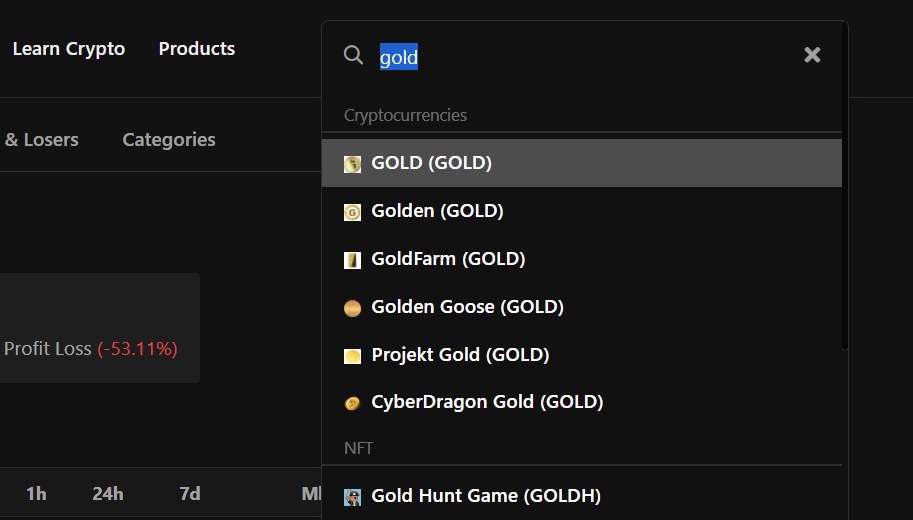
Task: Sort by the 24h column header
Action: pyautogui.click(x=108, y=494)
